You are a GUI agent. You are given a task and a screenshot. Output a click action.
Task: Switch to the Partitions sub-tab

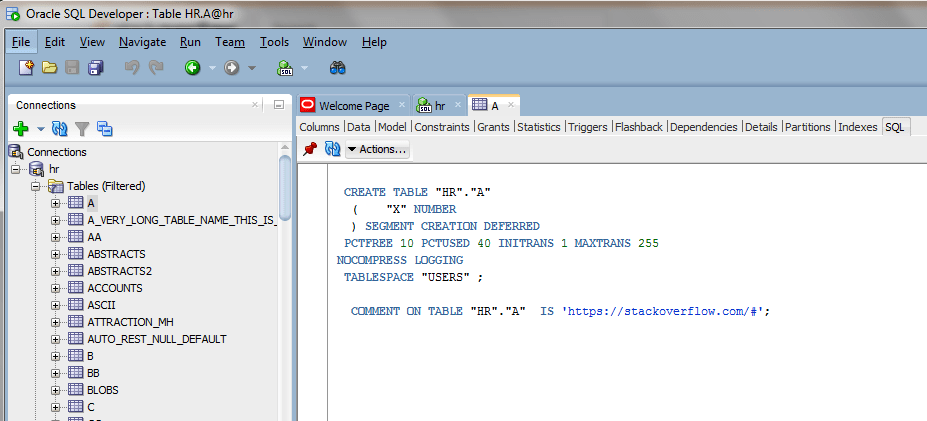[x=808, y=127]
